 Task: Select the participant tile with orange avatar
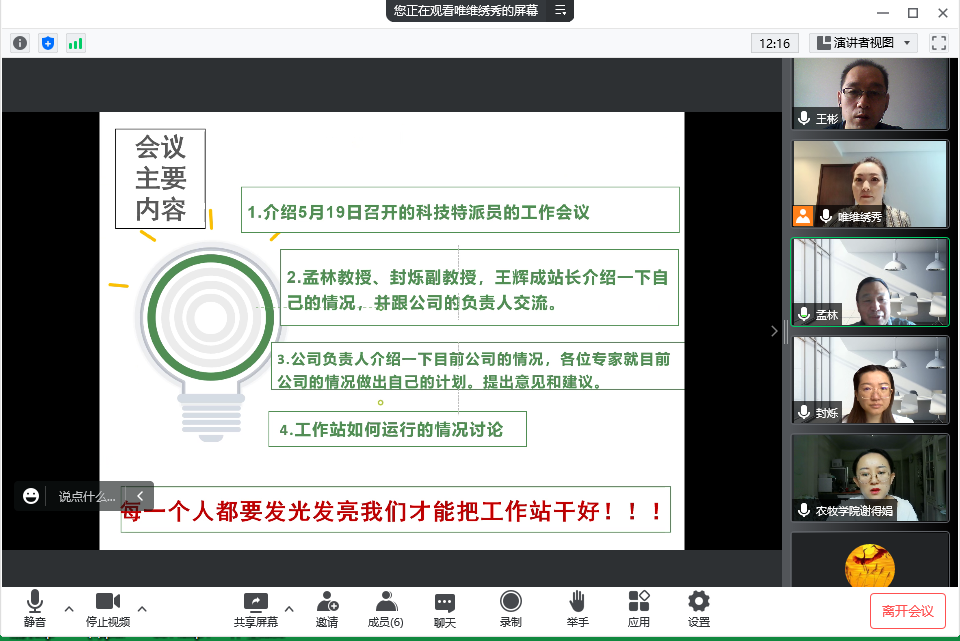[x=870, y=560]
